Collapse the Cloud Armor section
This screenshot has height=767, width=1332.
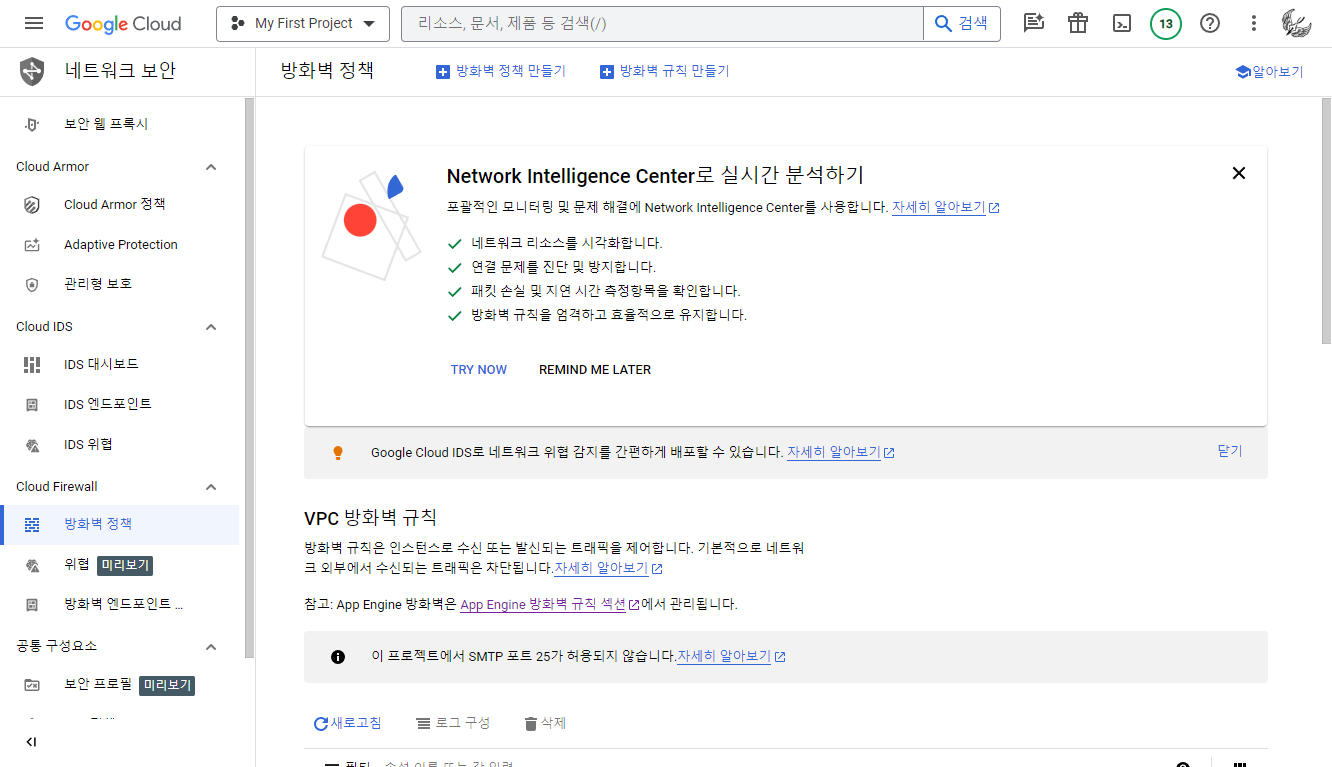click(x=211, y=167)
